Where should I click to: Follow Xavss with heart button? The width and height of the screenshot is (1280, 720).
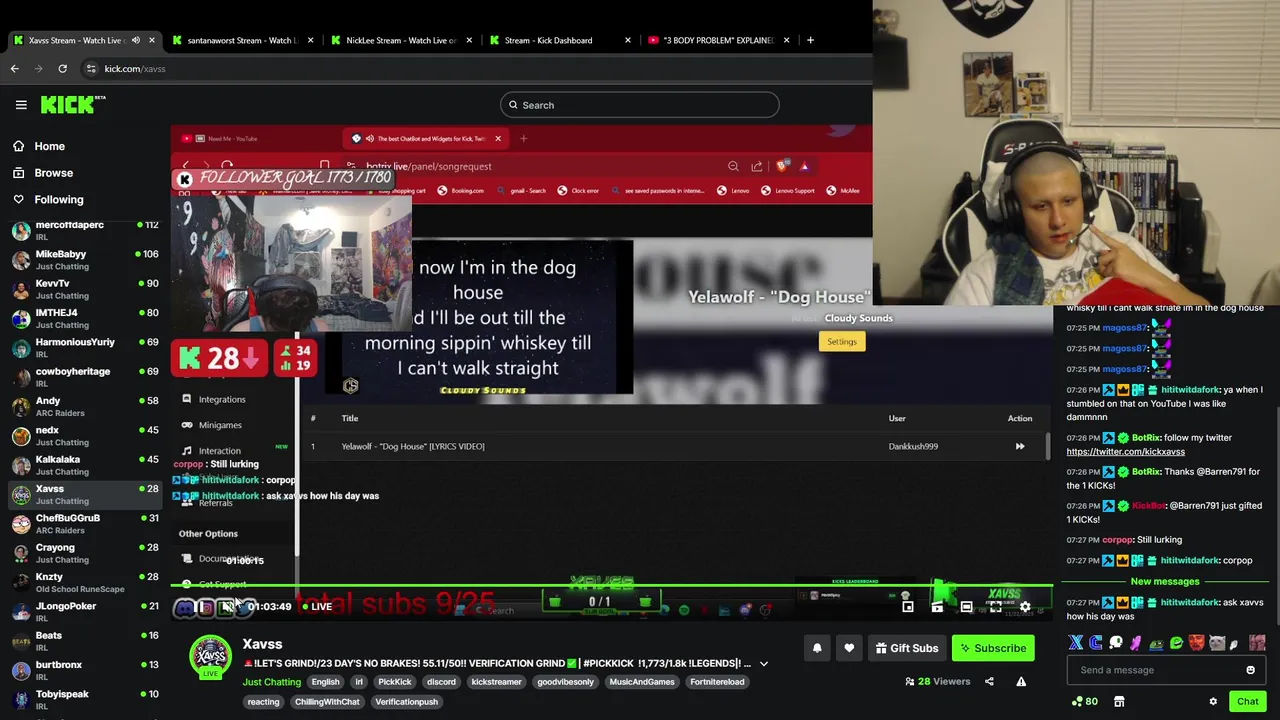[x=849, y=648]
